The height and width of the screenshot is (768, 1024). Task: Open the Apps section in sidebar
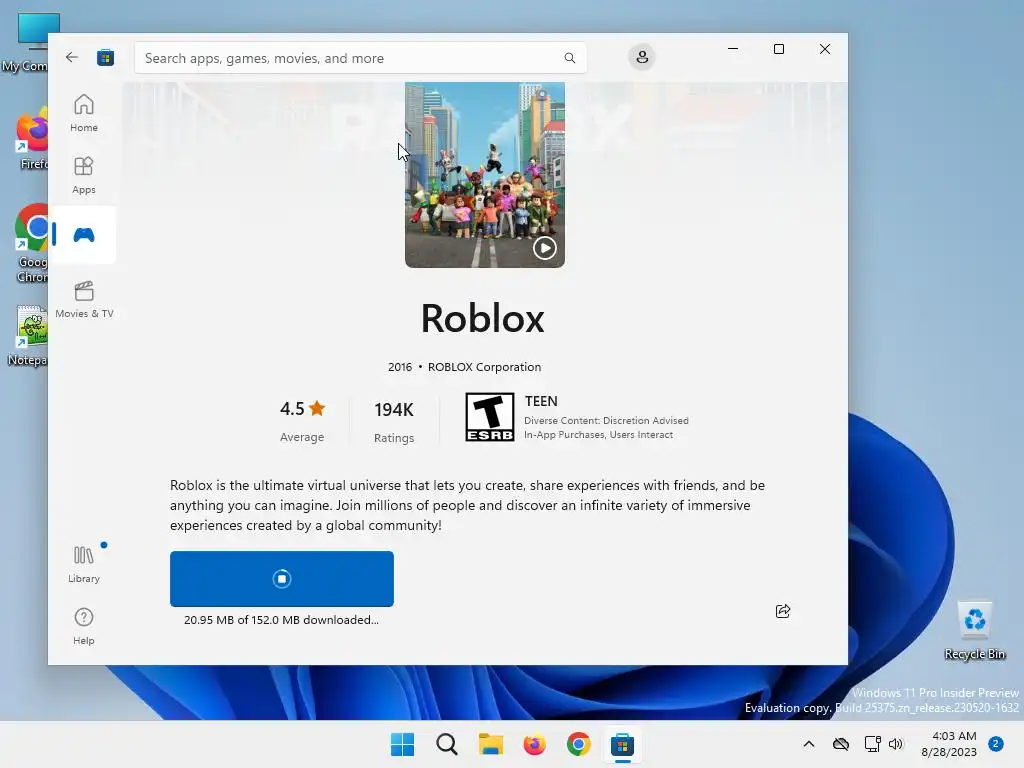[x=84, y=175]
